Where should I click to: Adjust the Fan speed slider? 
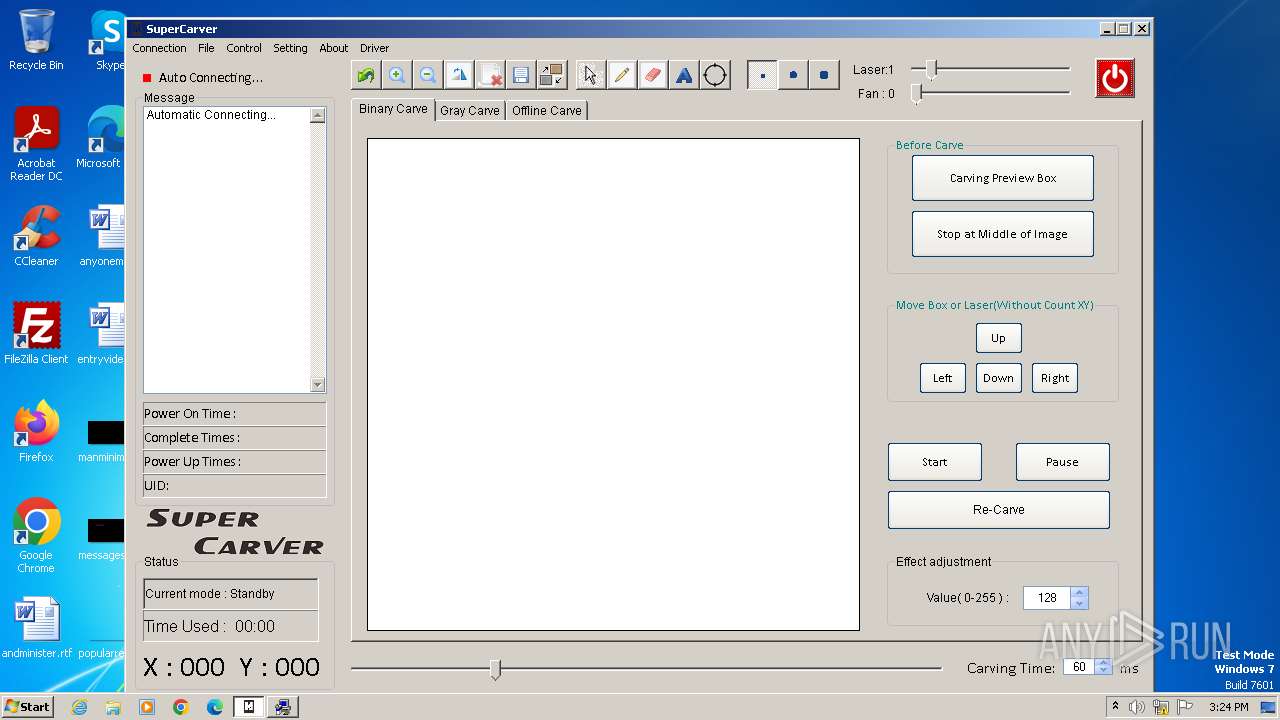917,93
